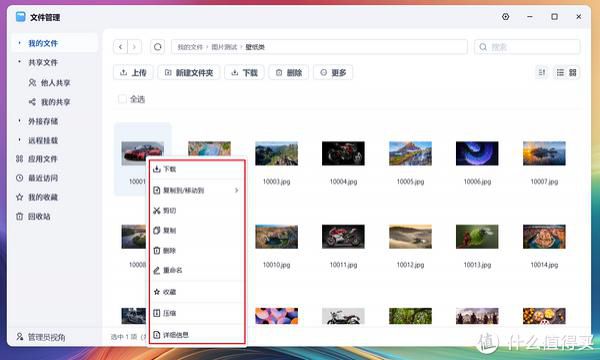Click the scissors icon beside 剪切
The height and width of the screenshot is (360, 600).
pos(157,211)
